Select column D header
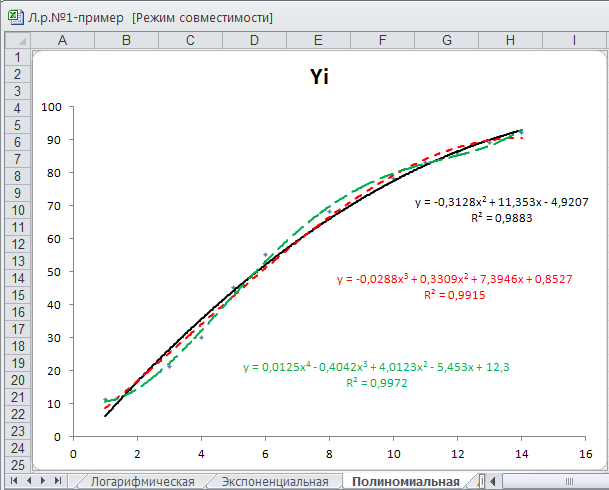 pyautogui.click(x=254, y=40)
